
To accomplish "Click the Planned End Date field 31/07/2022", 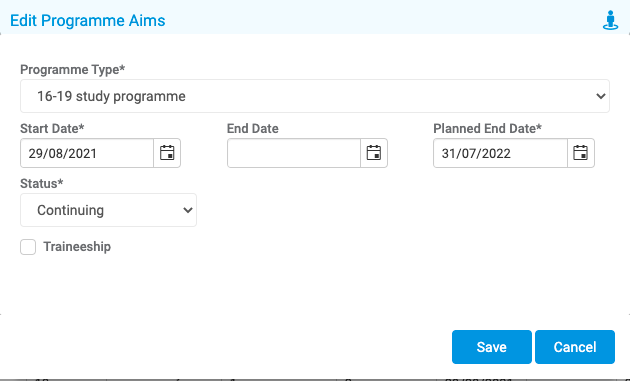I will pyautogui.click(x=501, y=153).
